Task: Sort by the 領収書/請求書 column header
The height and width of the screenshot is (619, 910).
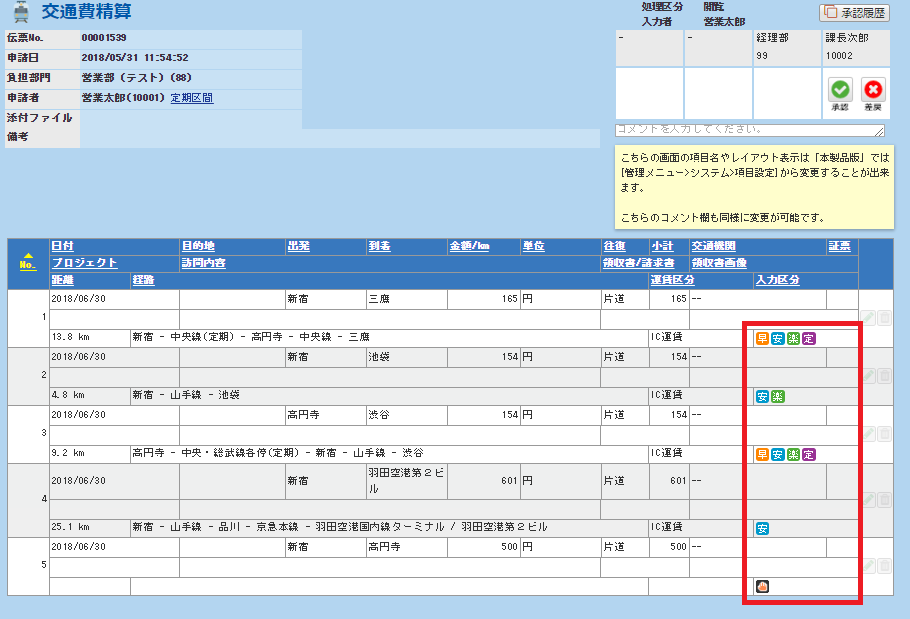Action: (639, 263)
